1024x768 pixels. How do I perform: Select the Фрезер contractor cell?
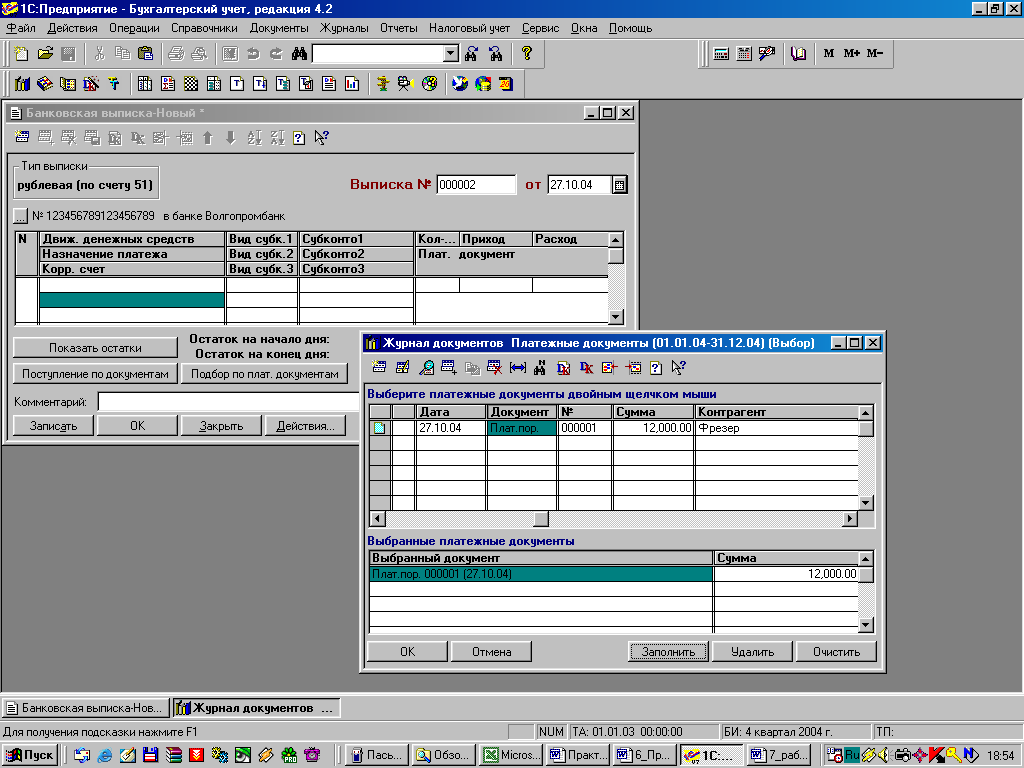[x=776, y=428]
